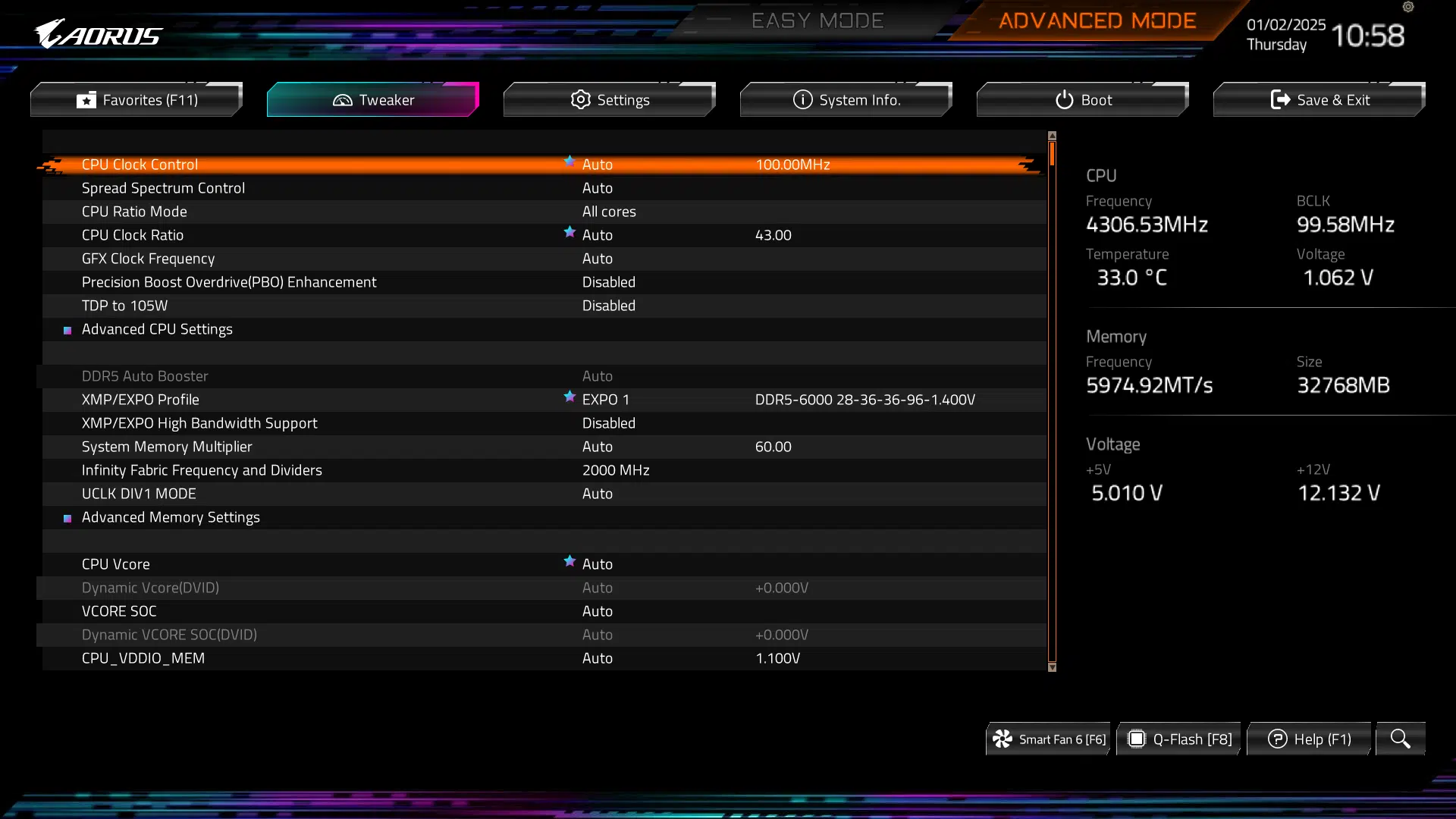Click the 10:58 clock display
Image resolution: width=1456 pixels, height=819 pixels.
pyautogui.click(x=1367, y=36)
